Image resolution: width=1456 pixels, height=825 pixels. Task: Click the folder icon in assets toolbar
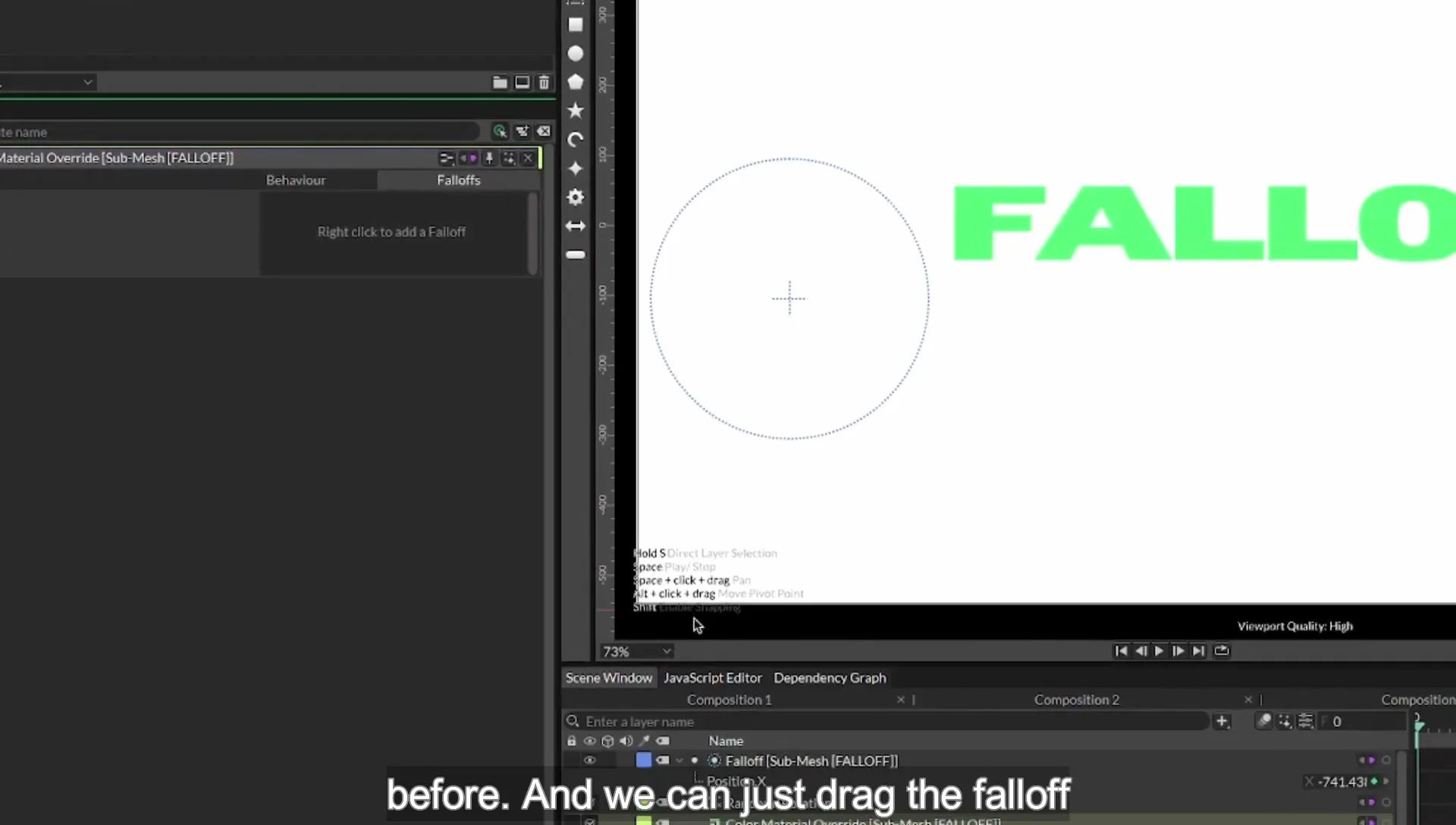(500, 82)
